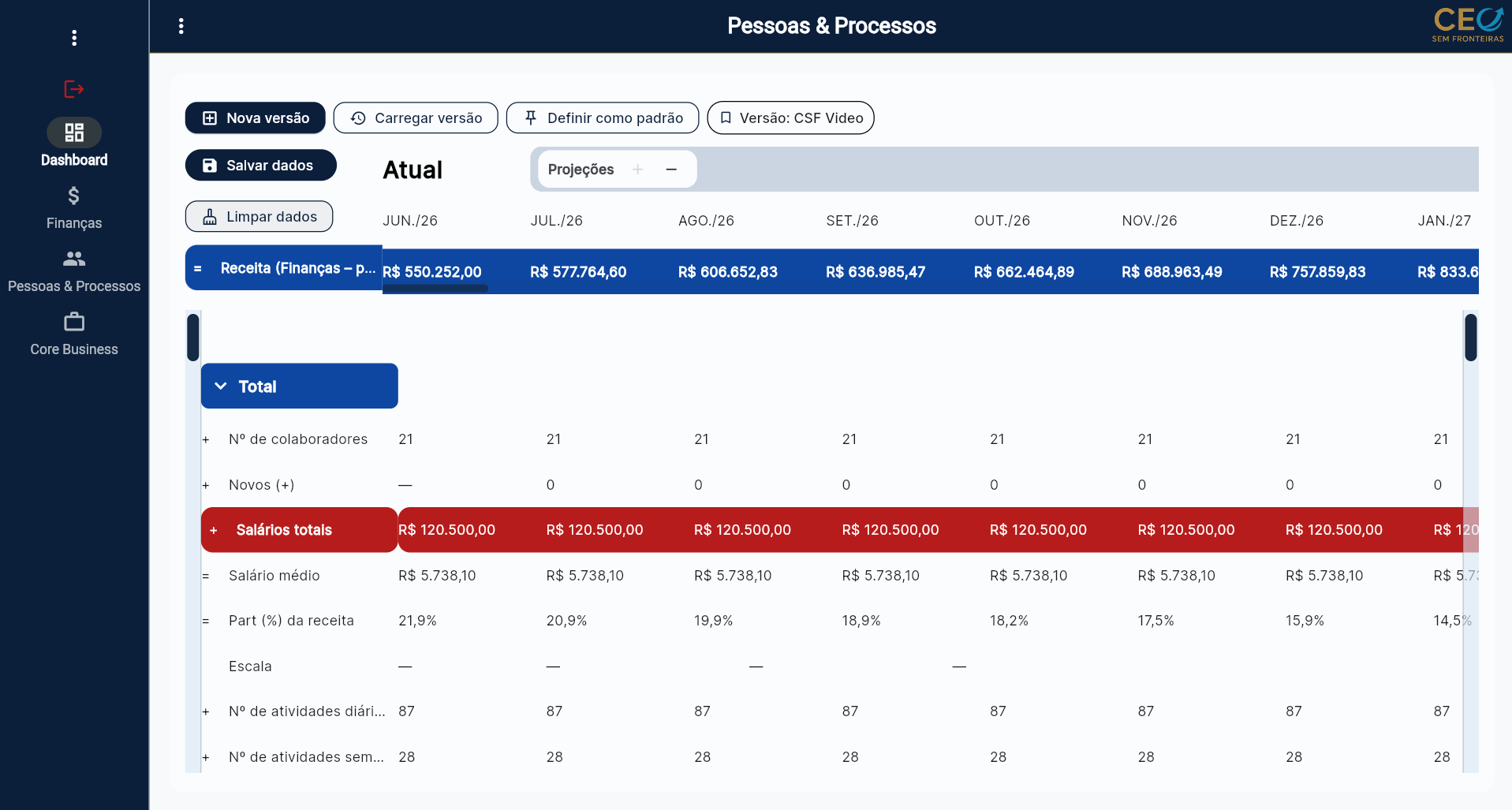Click receita value R$ 577.764,60
Viewport: 1512px width, 810px height.
coord(578,272)
